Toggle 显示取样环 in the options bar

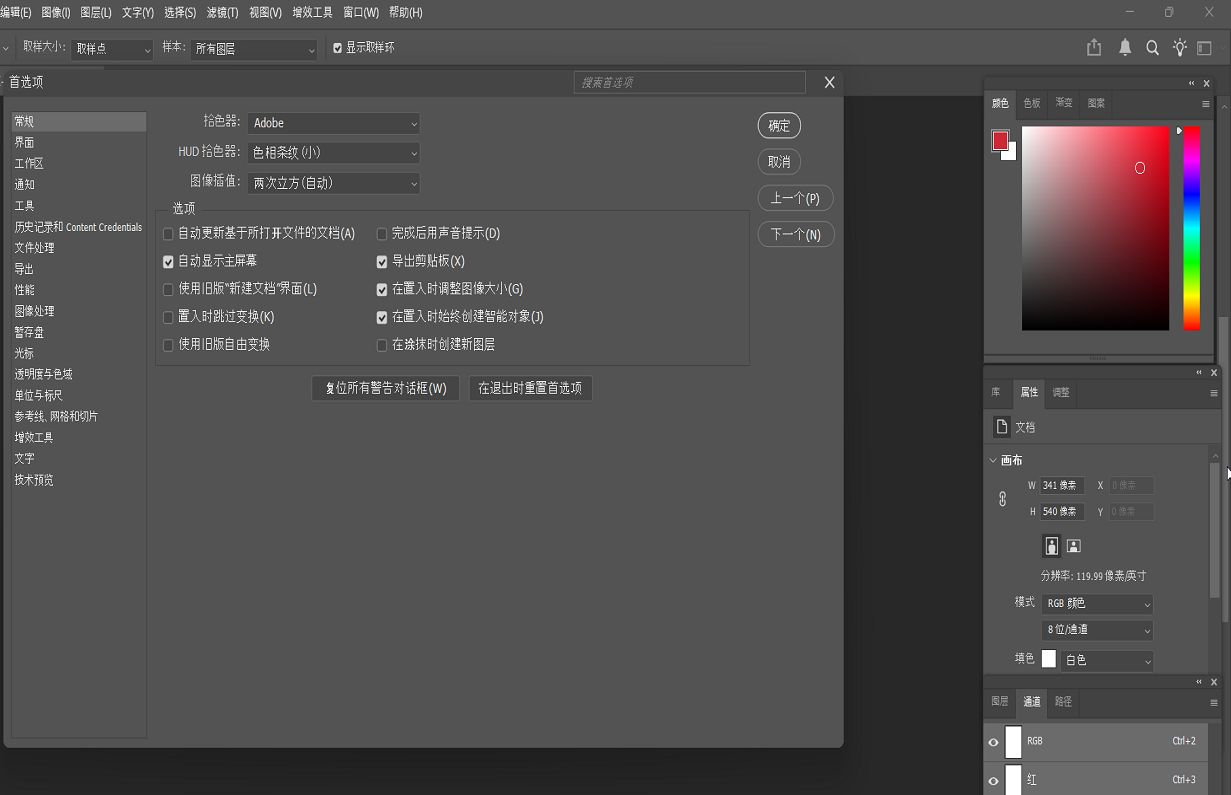click(x=337, y=46)
